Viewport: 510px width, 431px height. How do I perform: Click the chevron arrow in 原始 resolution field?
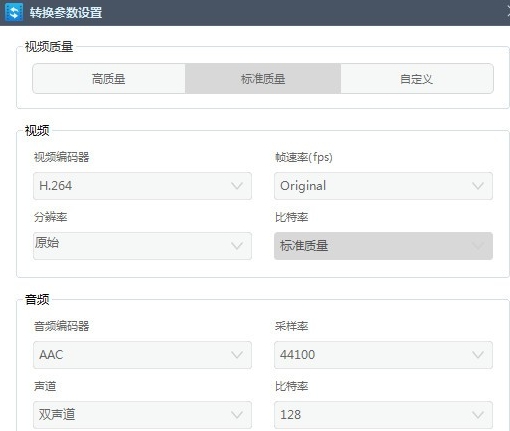[237, 246]
